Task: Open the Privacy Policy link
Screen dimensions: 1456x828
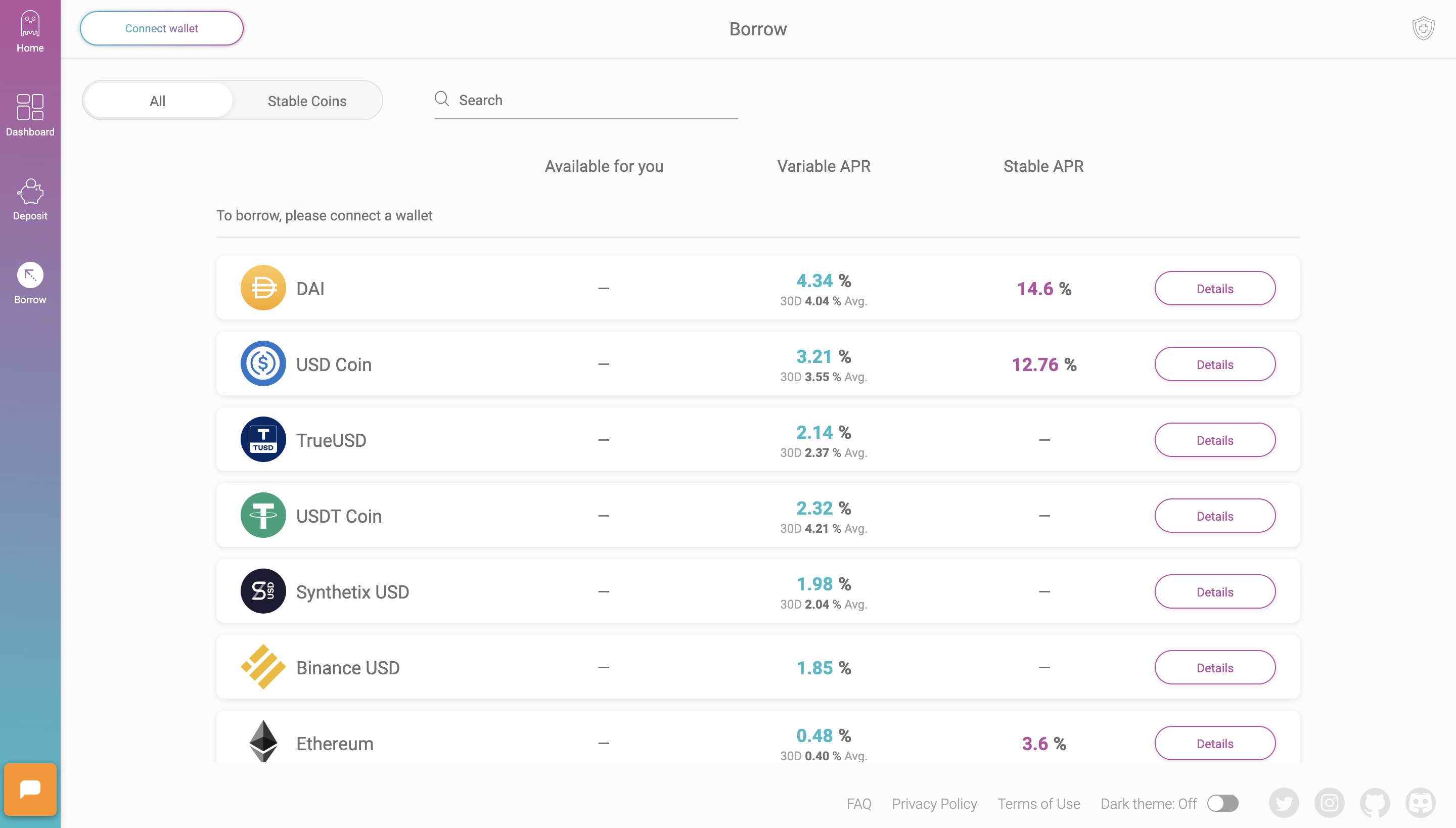Action: [934, 804]
